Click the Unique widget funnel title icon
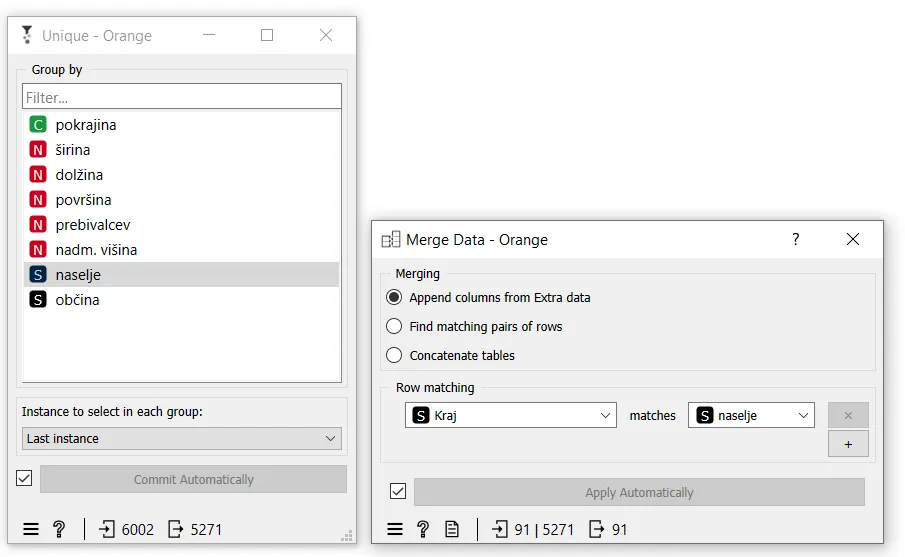This screenshot has height=557, width=905. 27,35
